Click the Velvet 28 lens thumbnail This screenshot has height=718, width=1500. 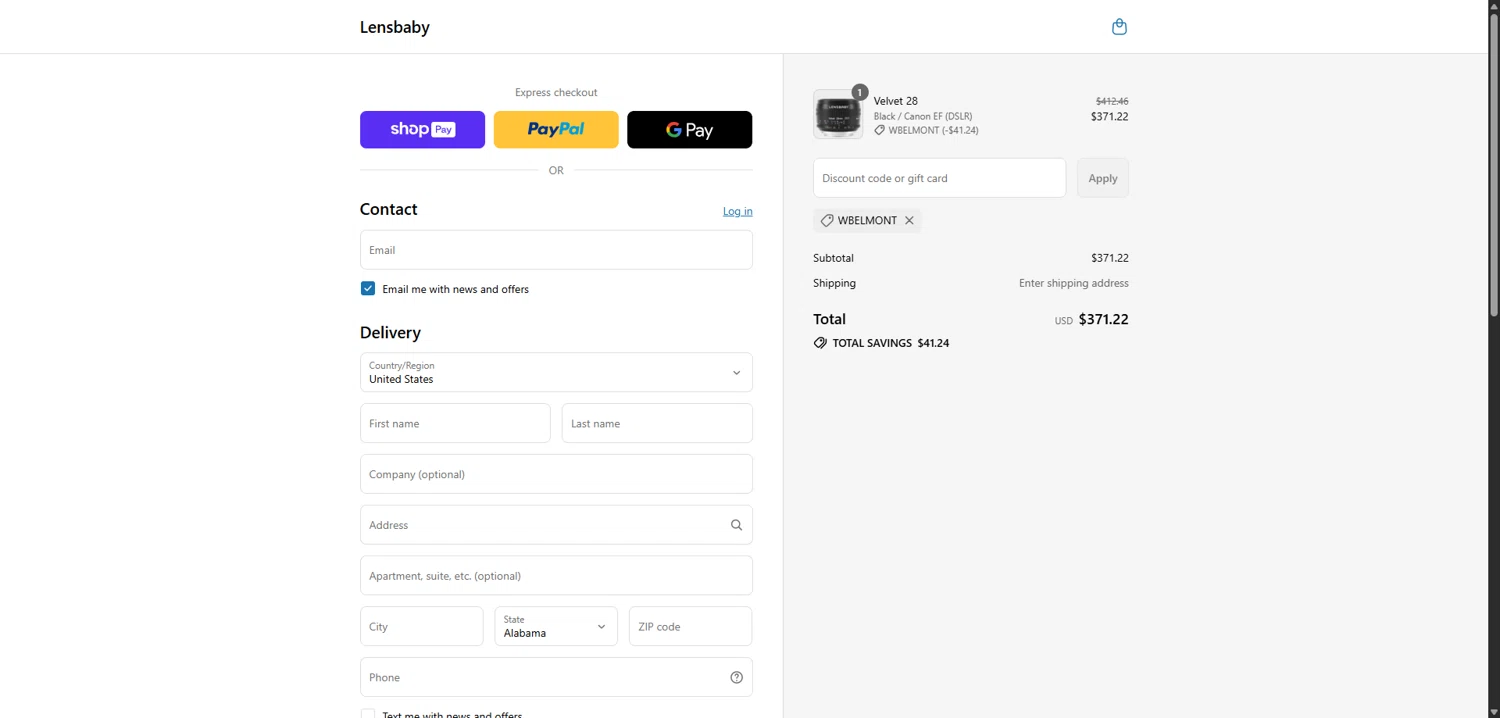click(x=838, y=114)
